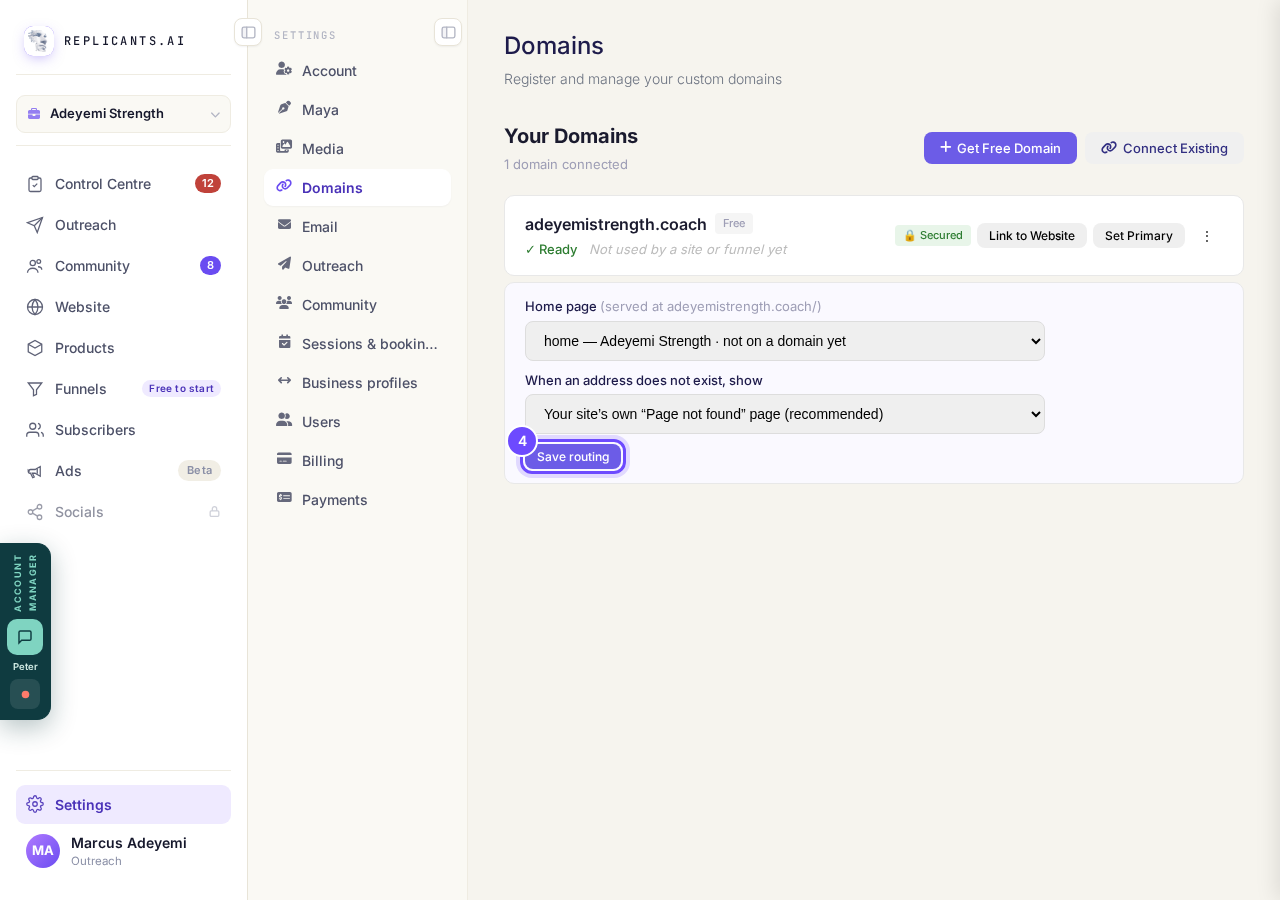Click the Website globe icon
Viewport: 1280px width, 900px height.
35,307
